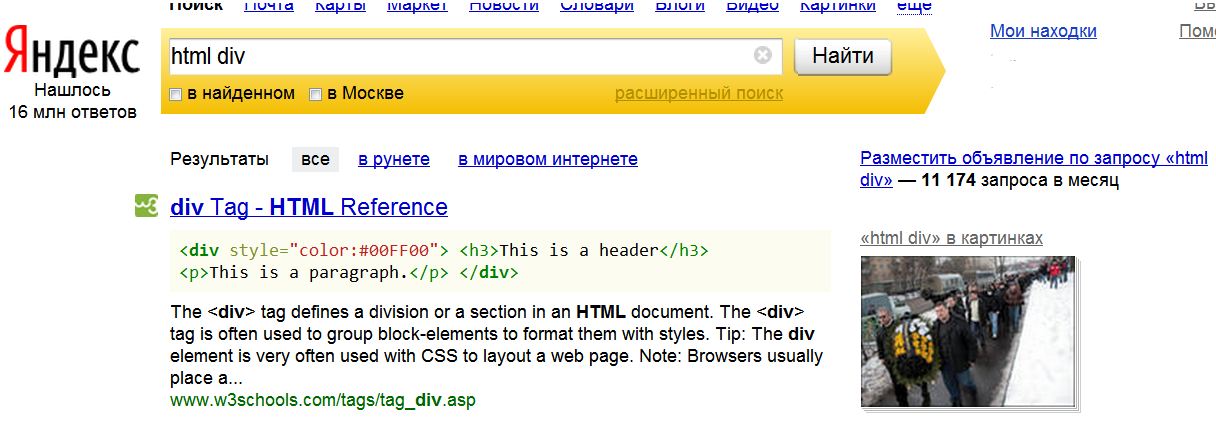
Task: Go to 'Карты' service
Action: point(340,6)
